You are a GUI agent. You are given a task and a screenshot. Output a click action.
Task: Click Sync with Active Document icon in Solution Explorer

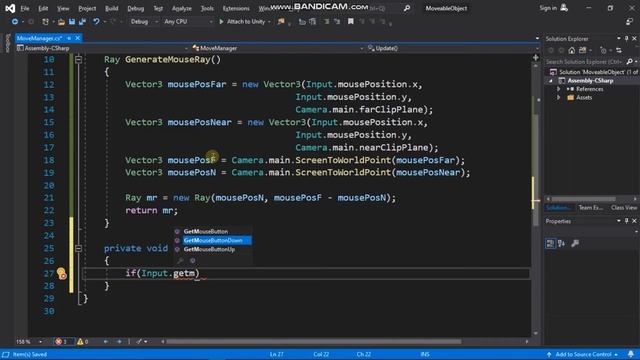click(x=619, y=50)
